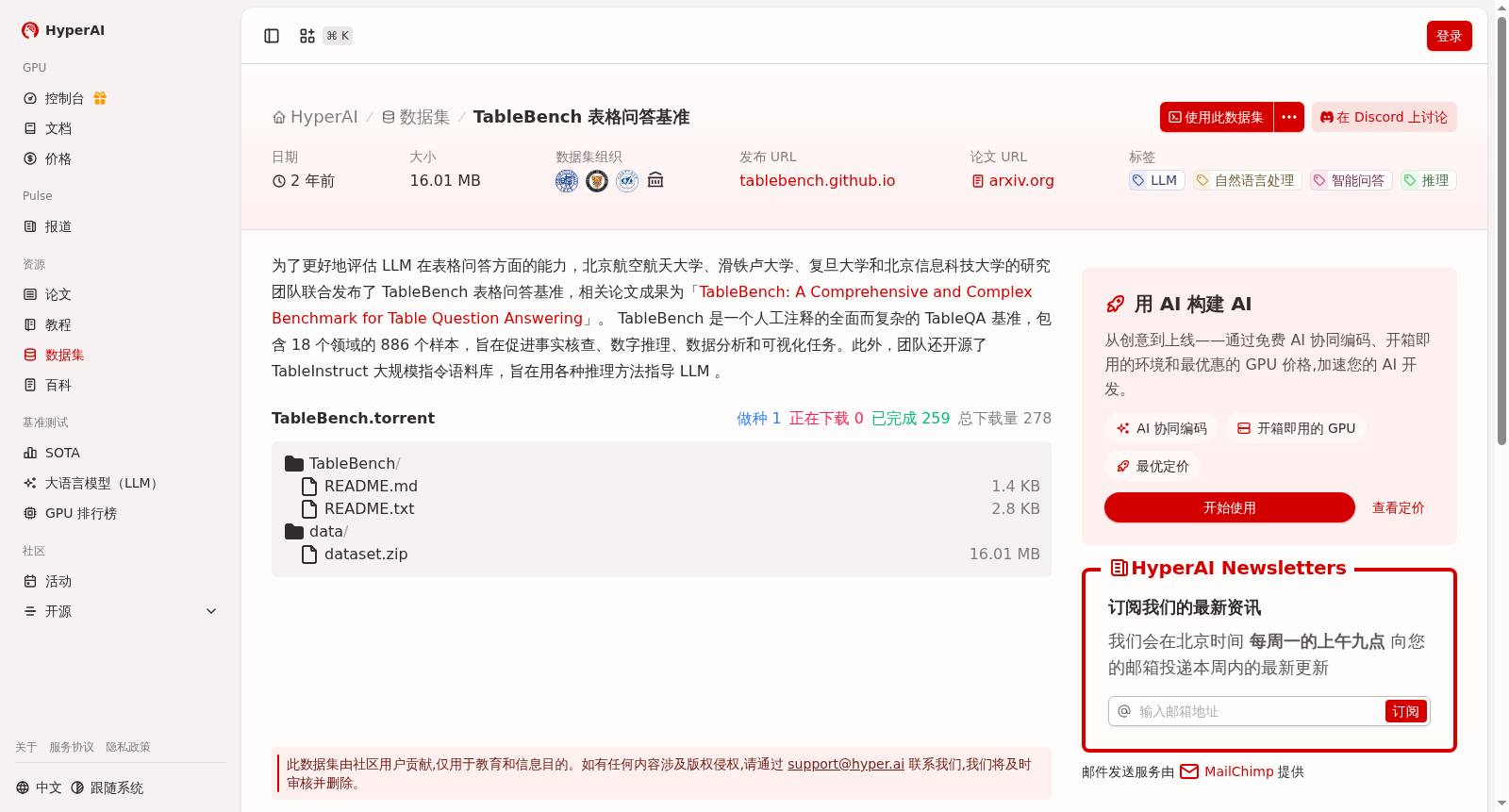
Task: Click 在 Discord 上讨论 button
Action: pos(1385,117)
